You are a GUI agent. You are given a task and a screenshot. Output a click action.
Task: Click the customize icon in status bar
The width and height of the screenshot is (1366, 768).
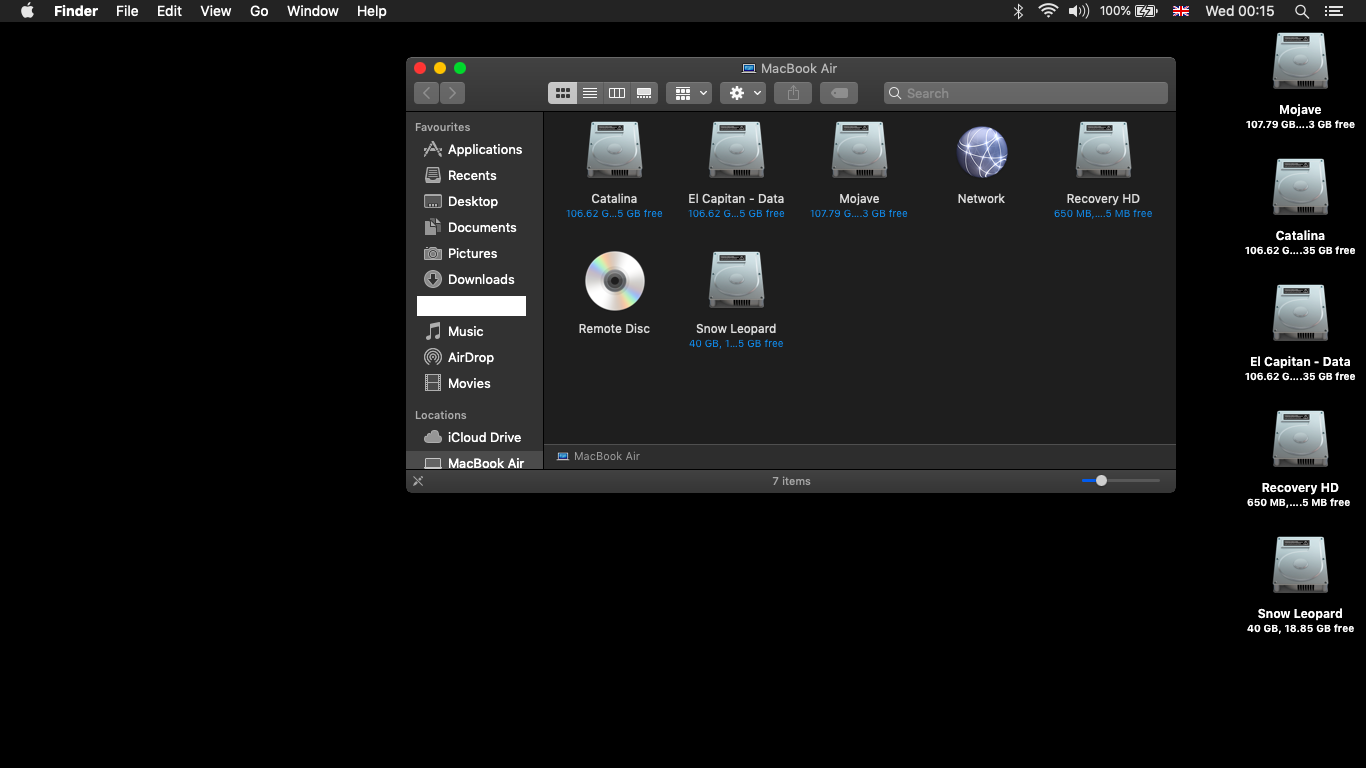coord(418,481)
